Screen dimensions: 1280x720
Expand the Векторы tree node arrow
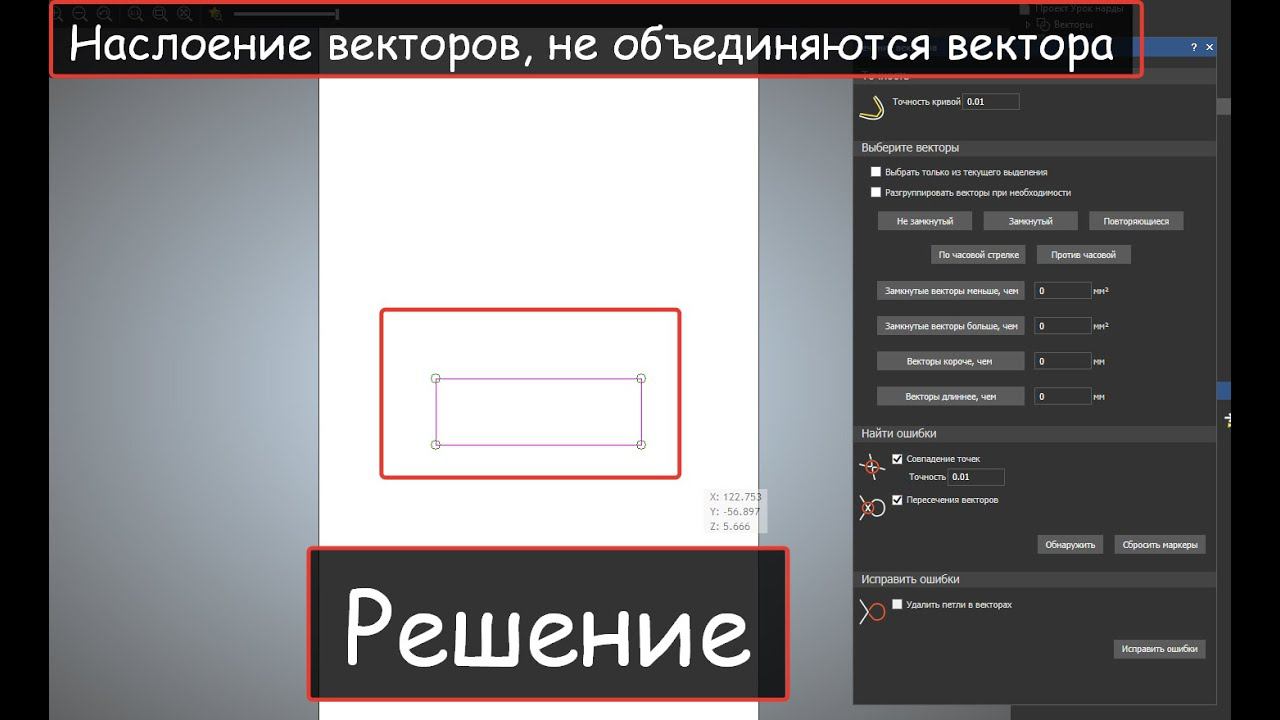1028,24
